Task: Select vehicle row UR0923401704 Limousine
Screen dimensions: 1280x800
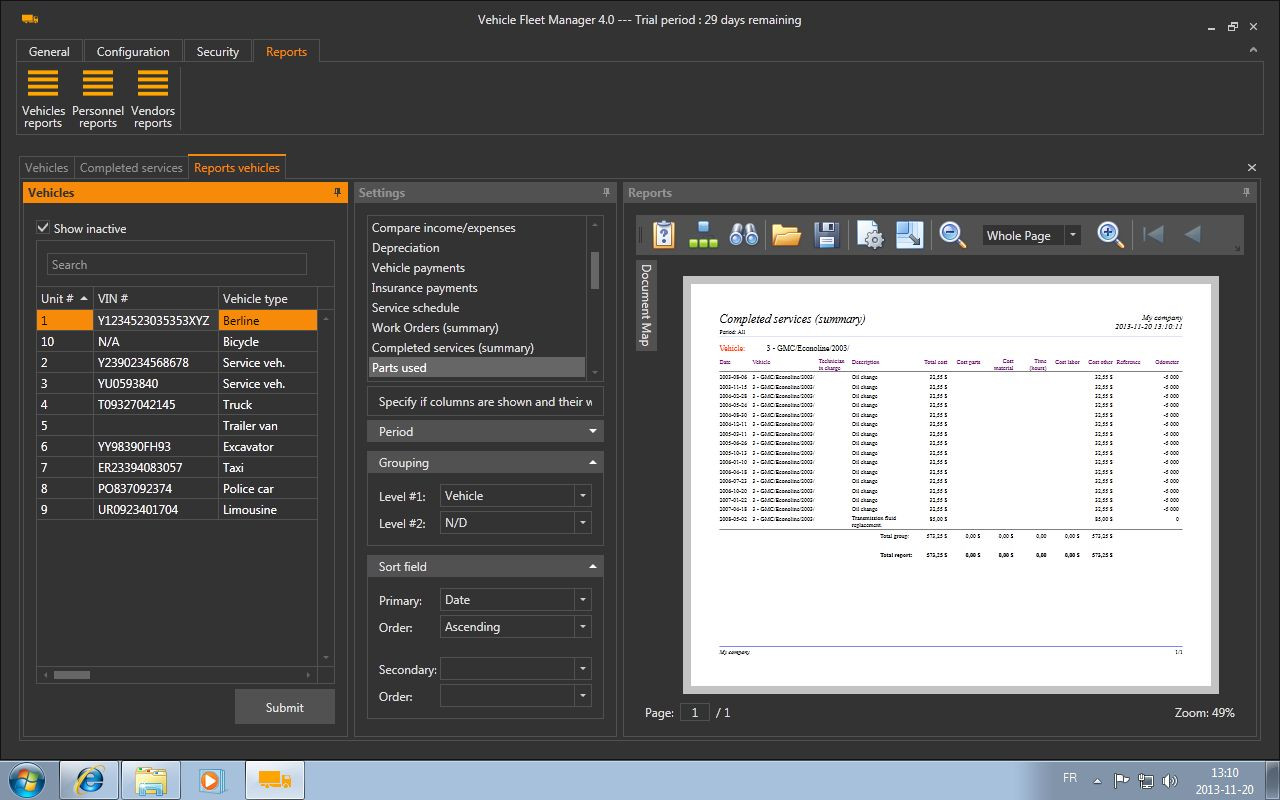Action: pyautogui.click(x=177, y=510)
